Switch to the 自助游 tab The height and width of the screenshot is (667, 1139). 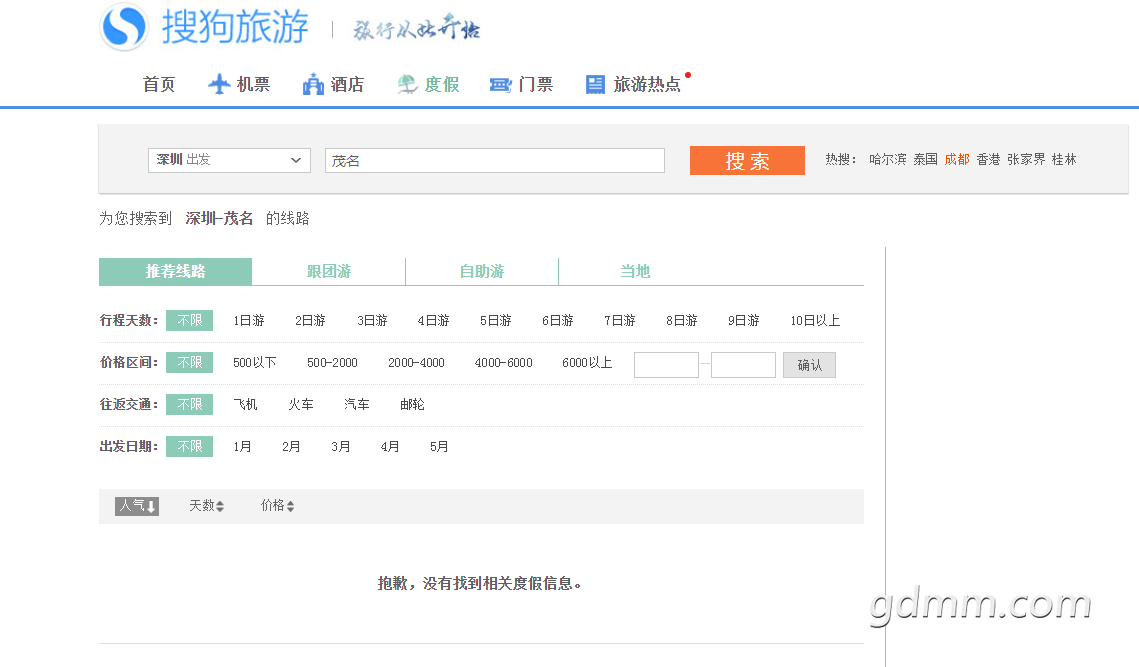click(482, 272)
